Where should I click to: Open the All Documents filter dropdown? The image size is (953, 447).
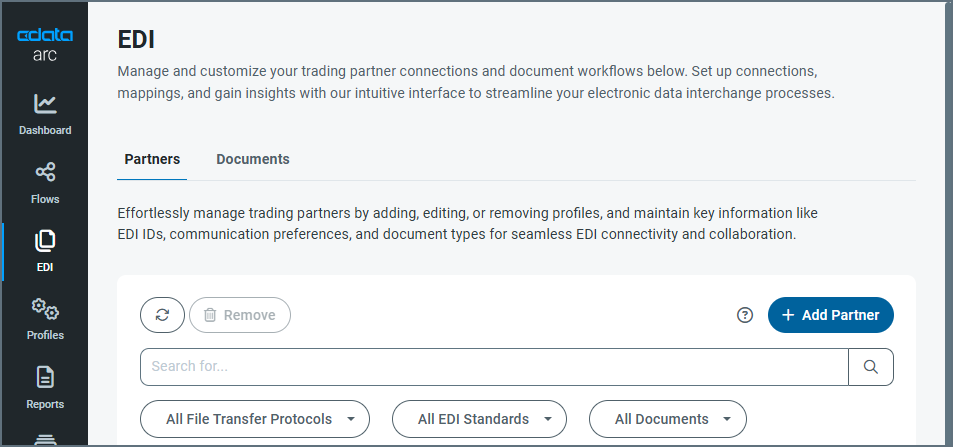tap(667, 419)
